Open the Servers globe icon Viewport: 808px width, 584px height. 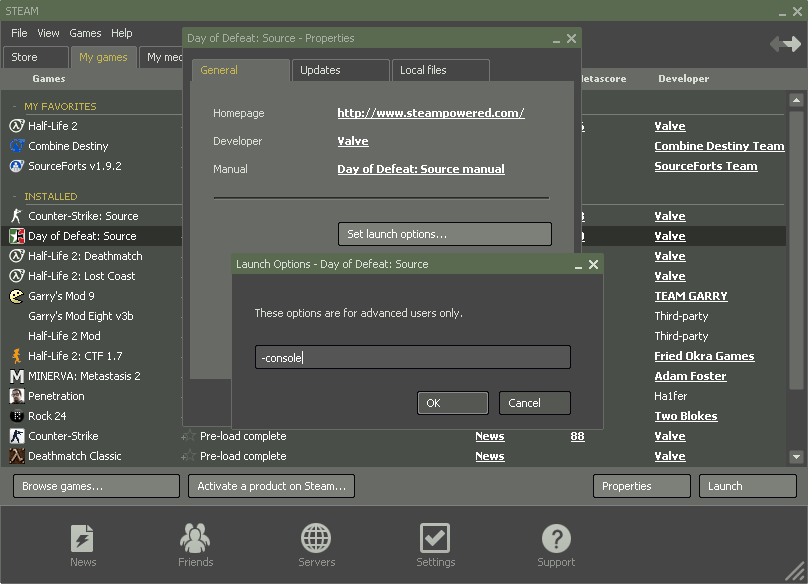(316, 539)
